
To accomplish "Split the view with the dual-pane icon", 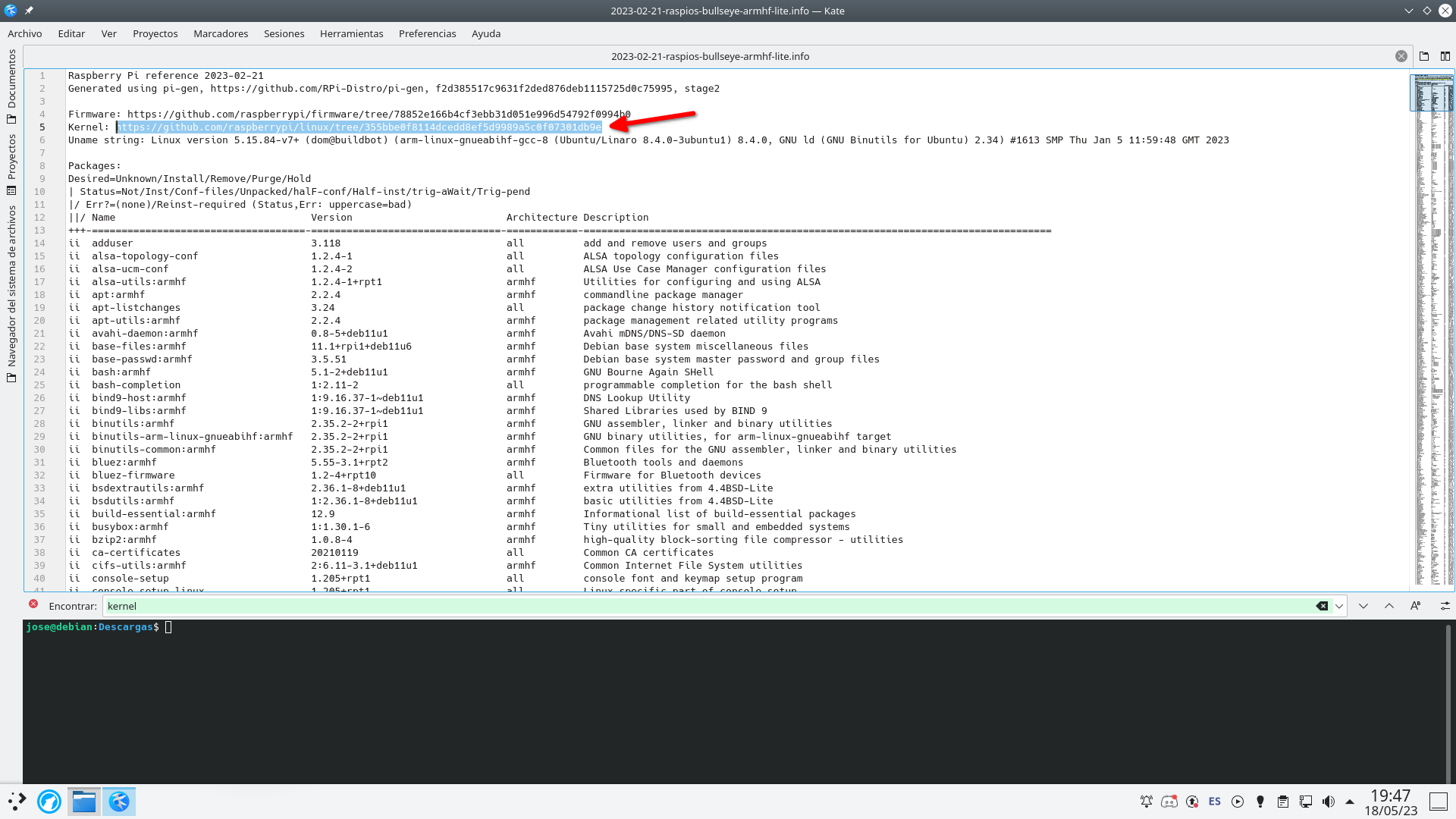I will tap(1445, 56).
